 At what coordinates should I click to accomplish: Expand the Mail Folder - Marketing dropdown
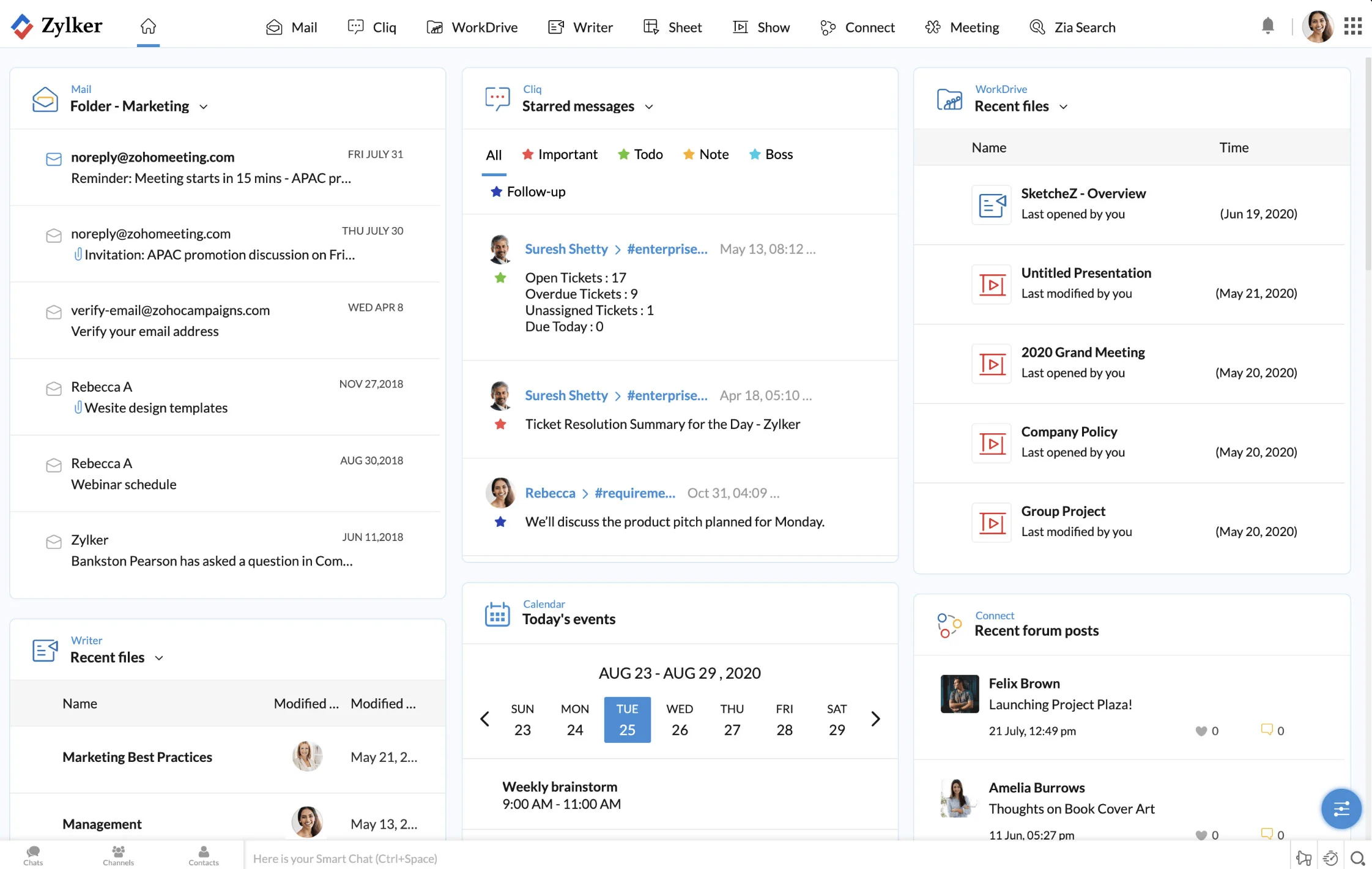point(204,106)
